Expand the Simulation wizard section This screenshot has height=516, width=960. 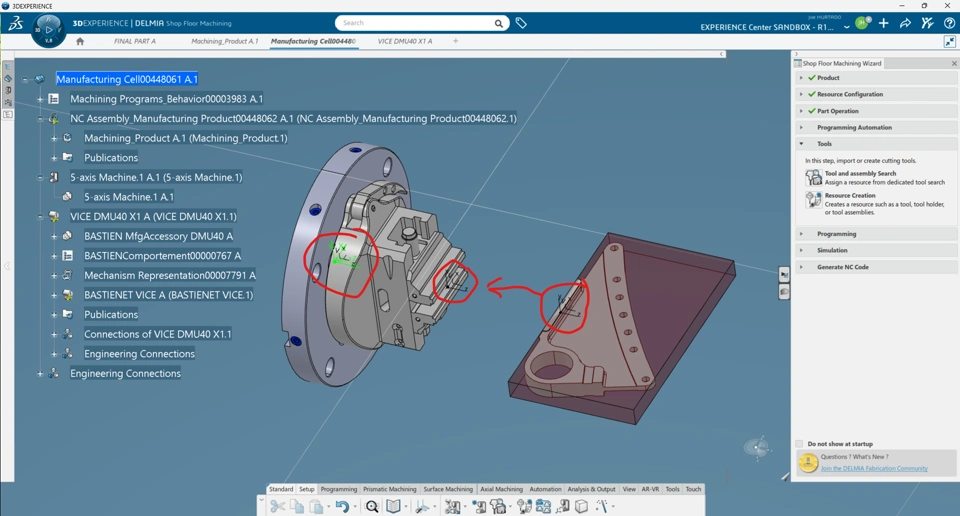[x=801, y=250]
